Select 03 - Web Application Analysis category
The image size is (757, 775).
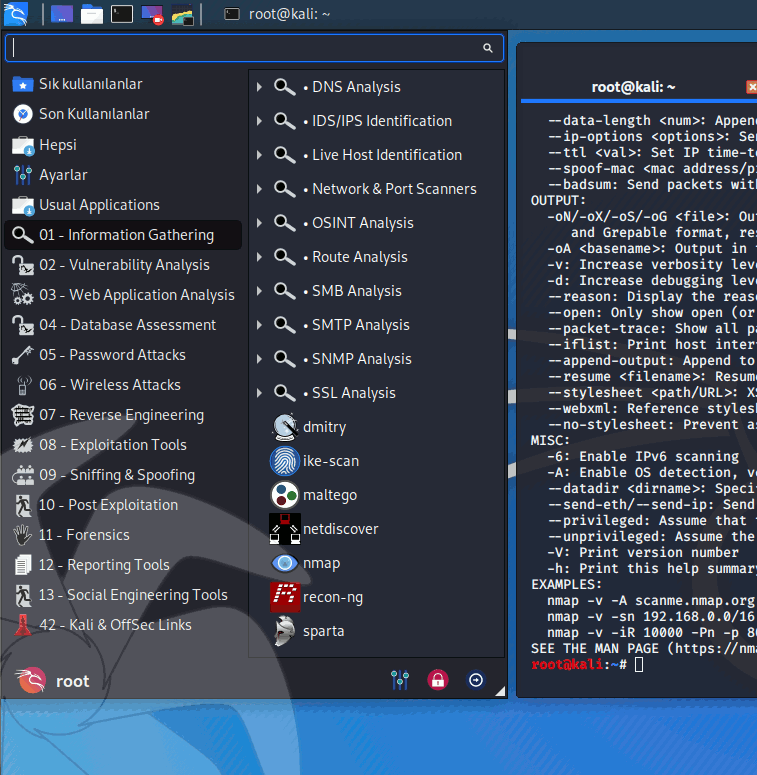click(x=123, y=295)
